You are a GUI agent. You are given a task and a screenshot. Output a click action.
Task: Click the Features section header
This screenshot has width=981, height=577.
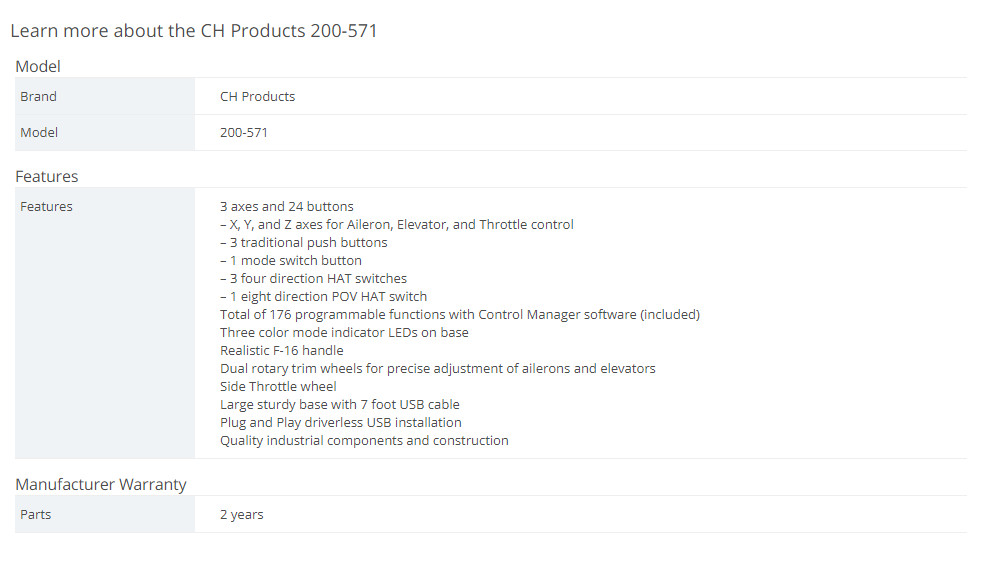click(46, 176)
